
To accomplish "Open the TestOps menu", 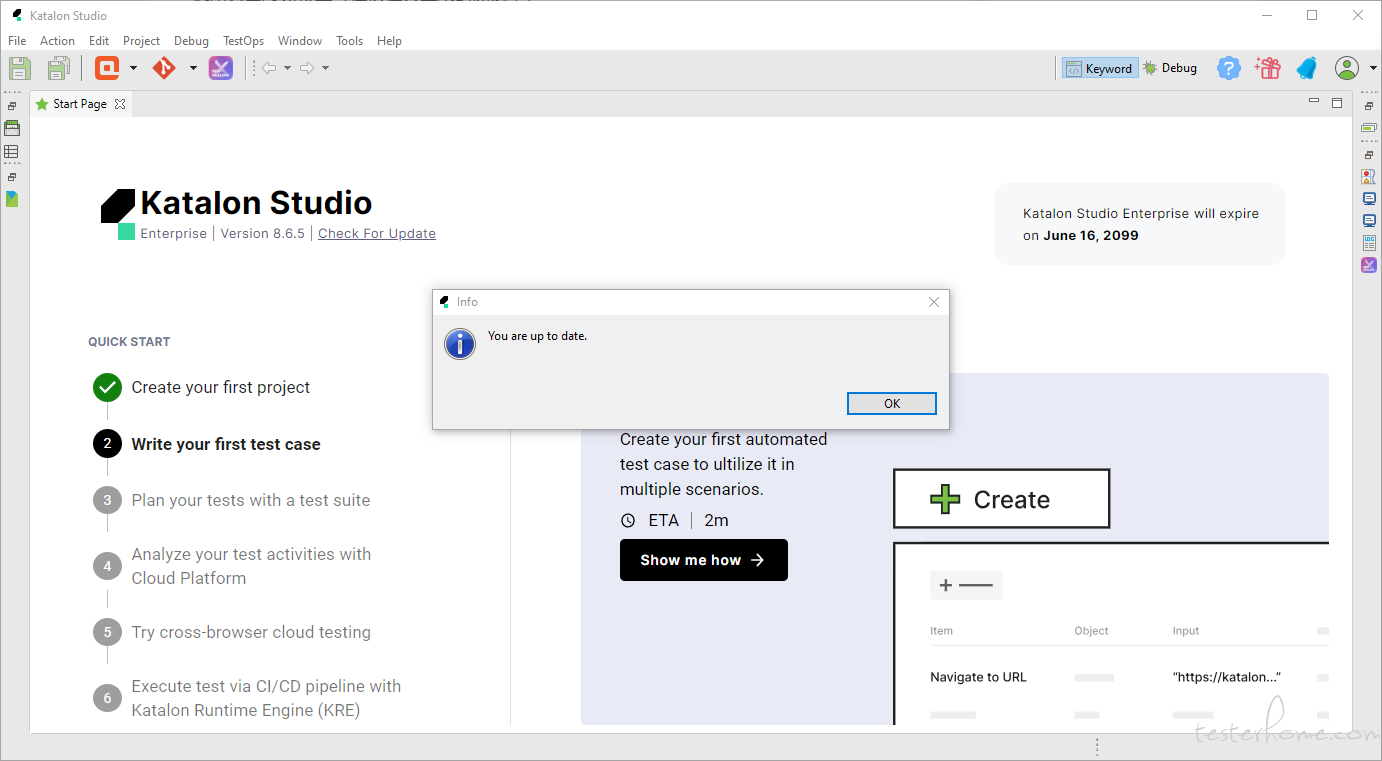I will click(243, 41).
